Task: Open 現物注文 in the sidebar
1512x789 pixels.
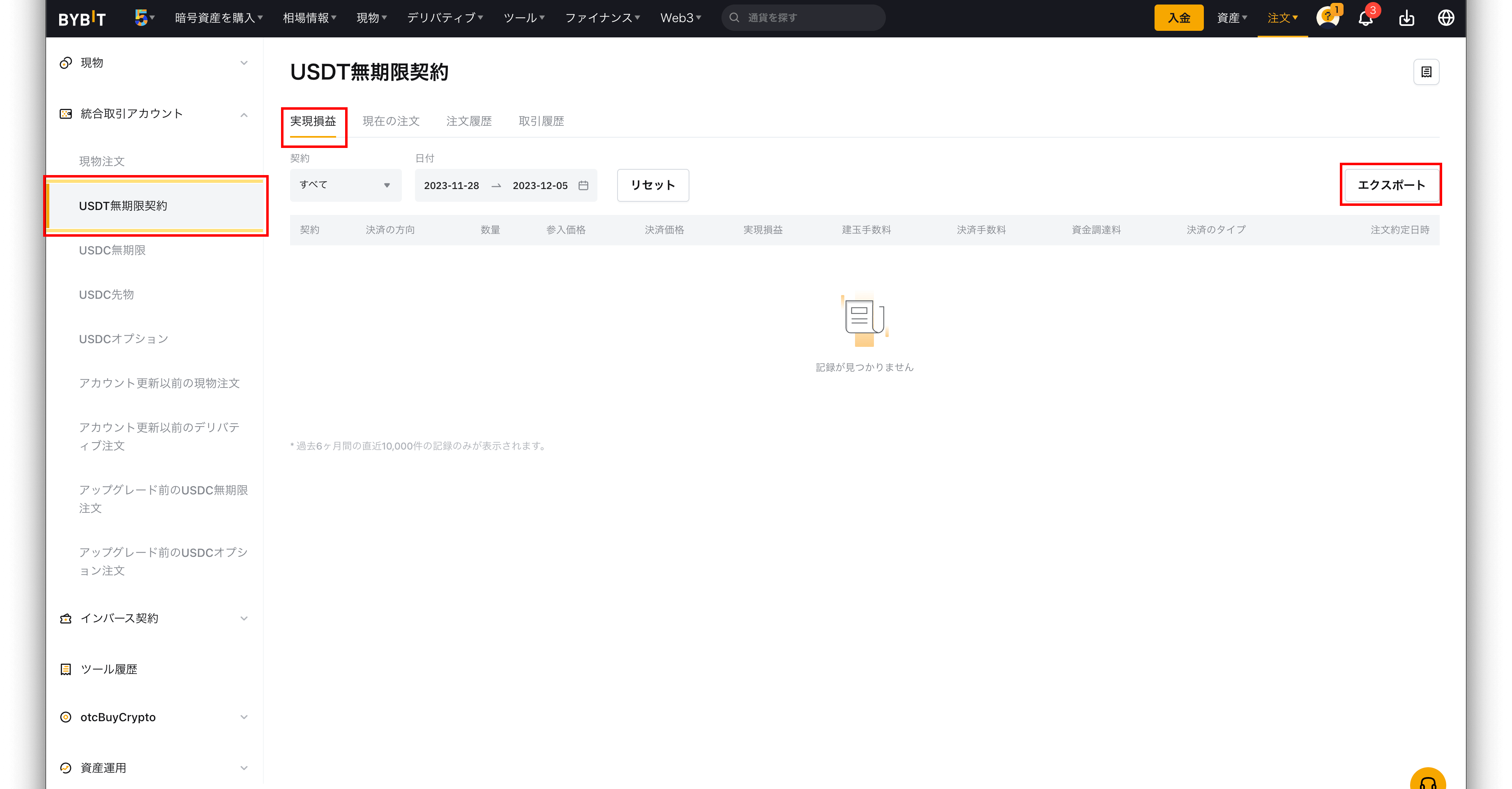Action: pos(101,161)
